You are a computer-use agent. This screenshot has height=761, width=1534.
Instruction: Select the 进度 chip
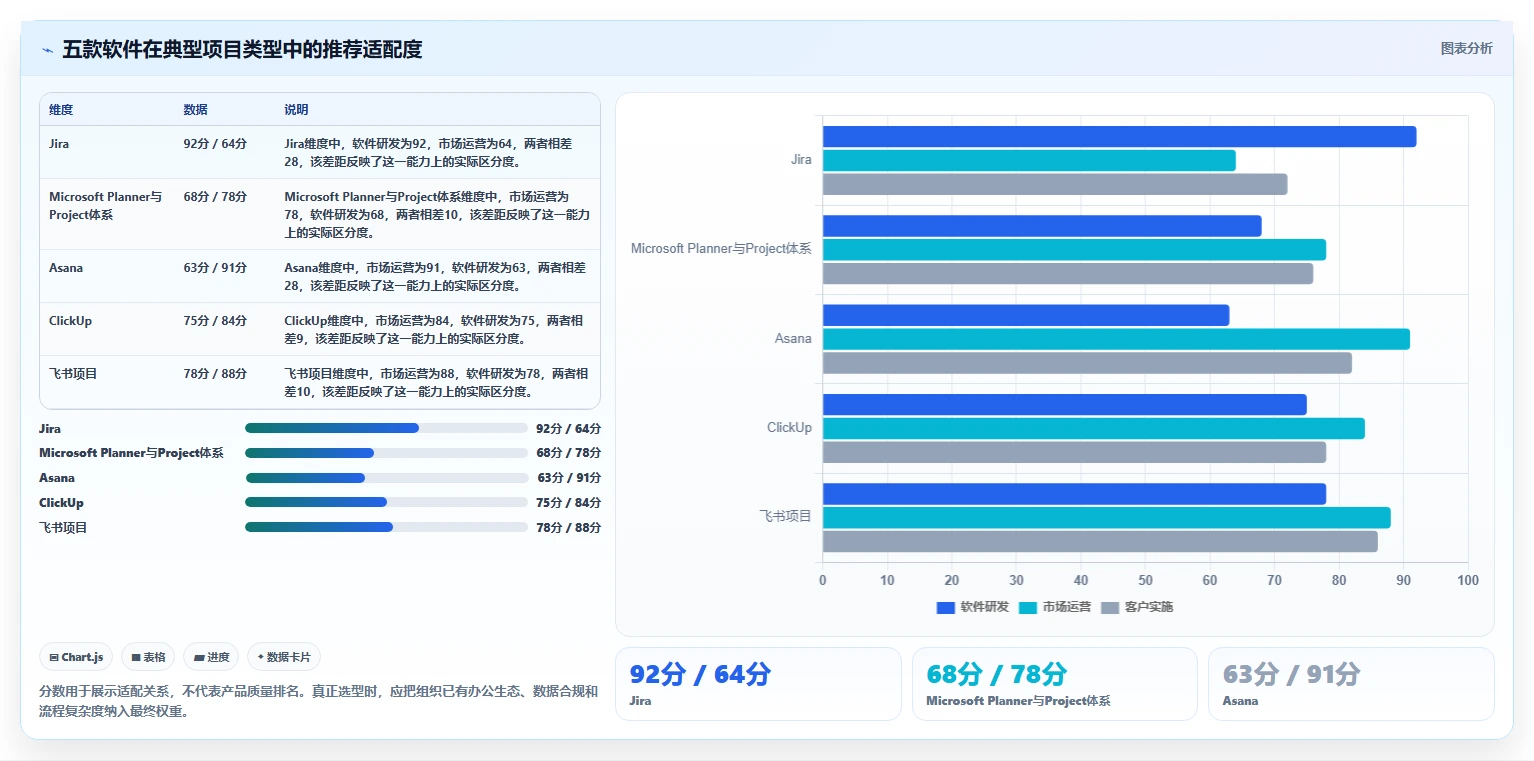(211, 657)
